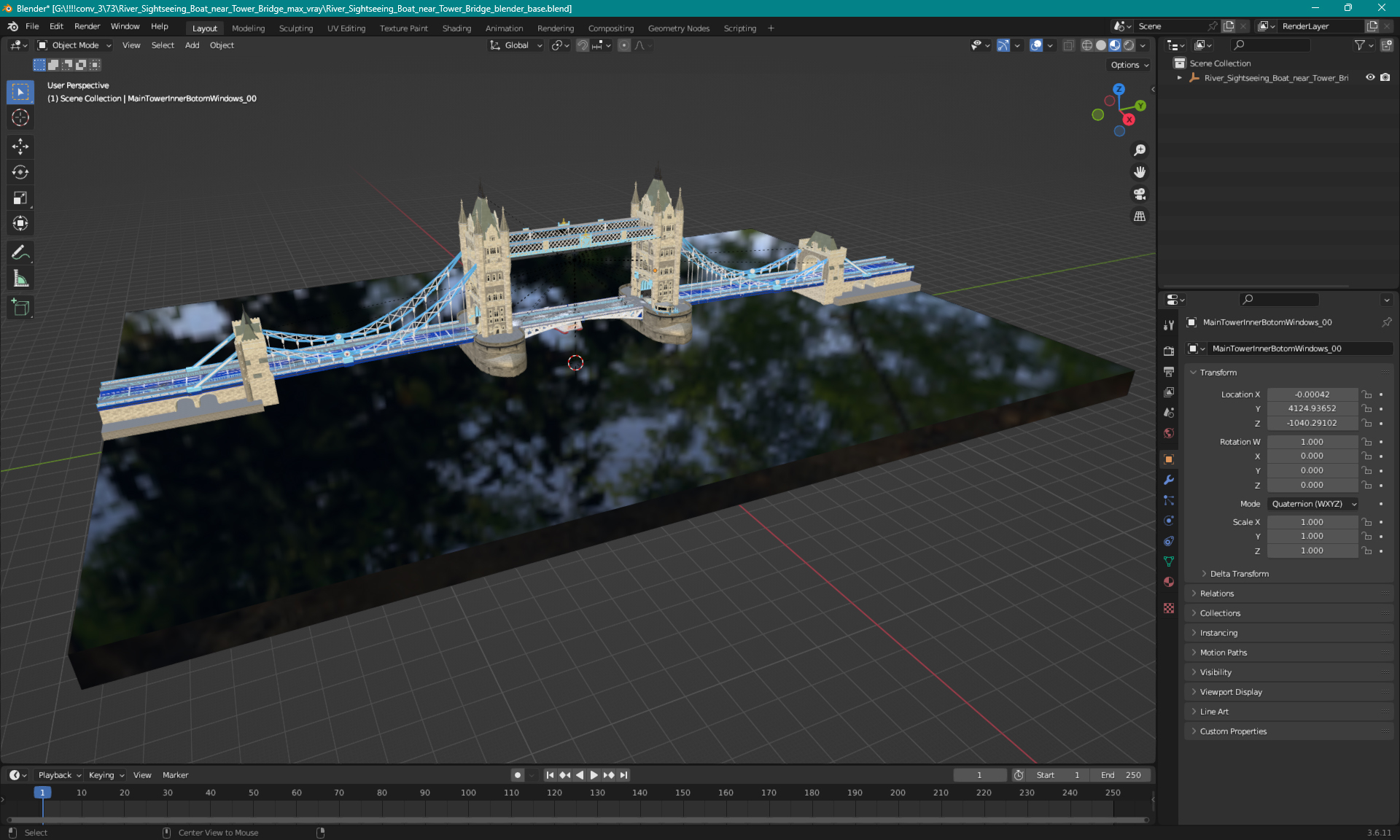Select the Annotate tool
1400x840 pixels.
tap(20, 253)
